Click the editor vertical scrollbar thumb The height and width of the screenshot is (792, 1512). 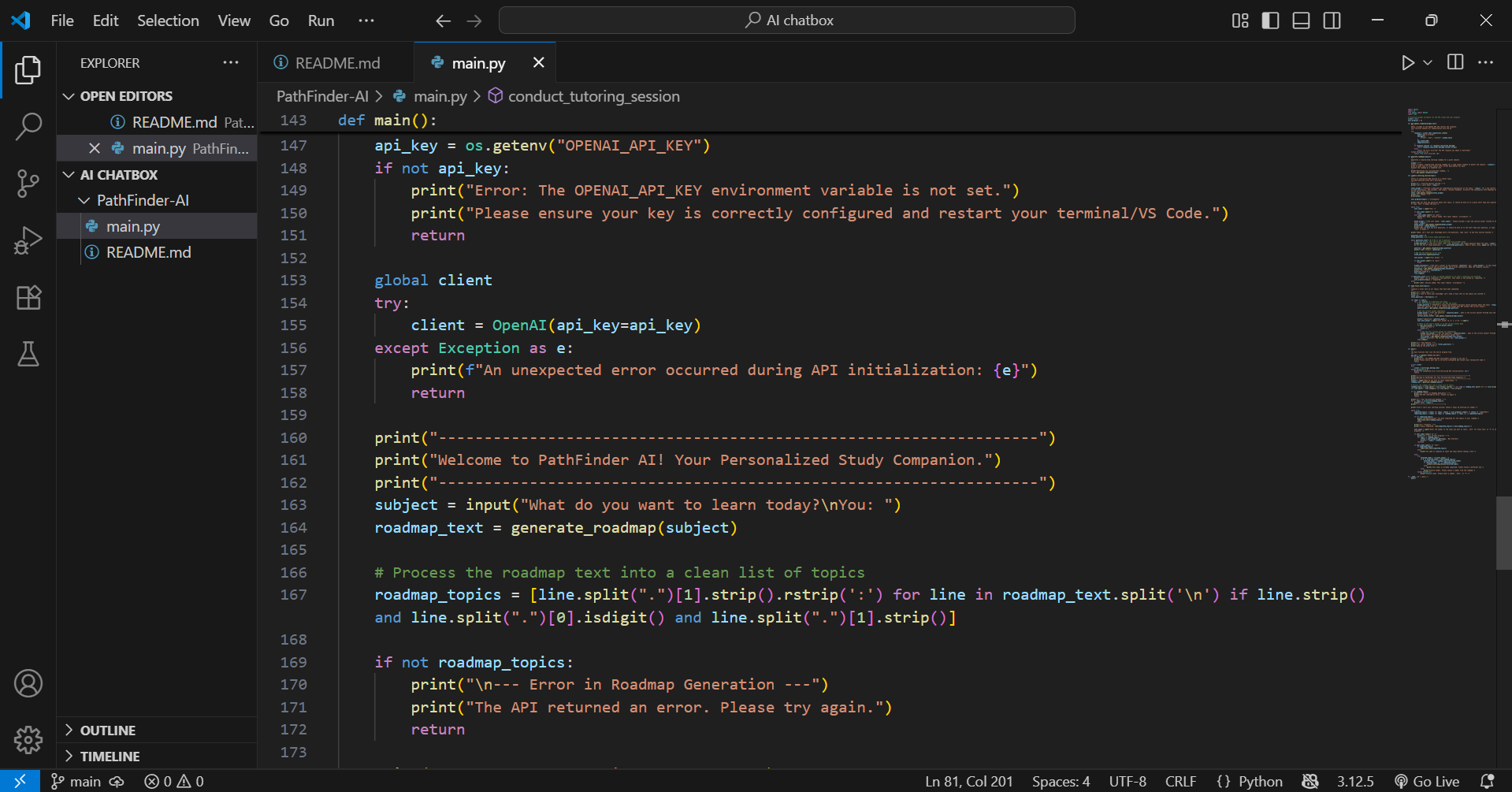1503,533
